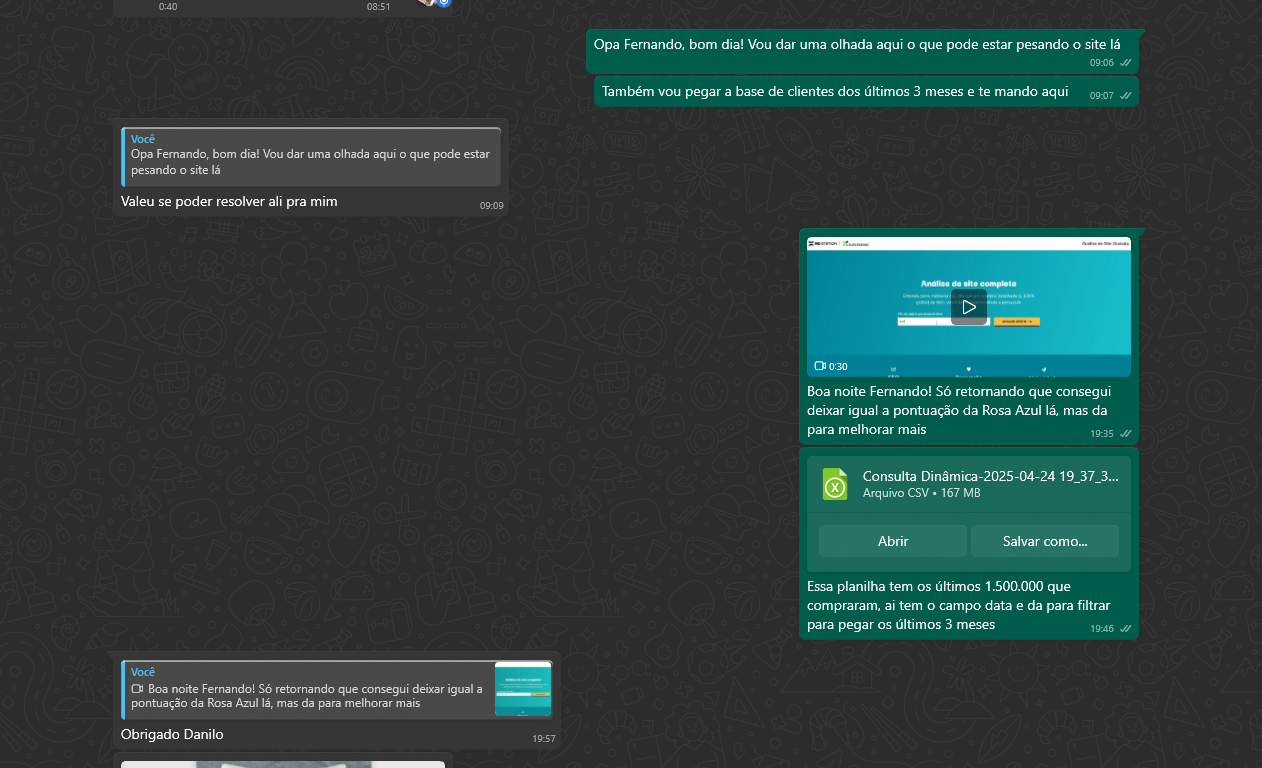Click the 19:57 timestamp

(543, 739)
